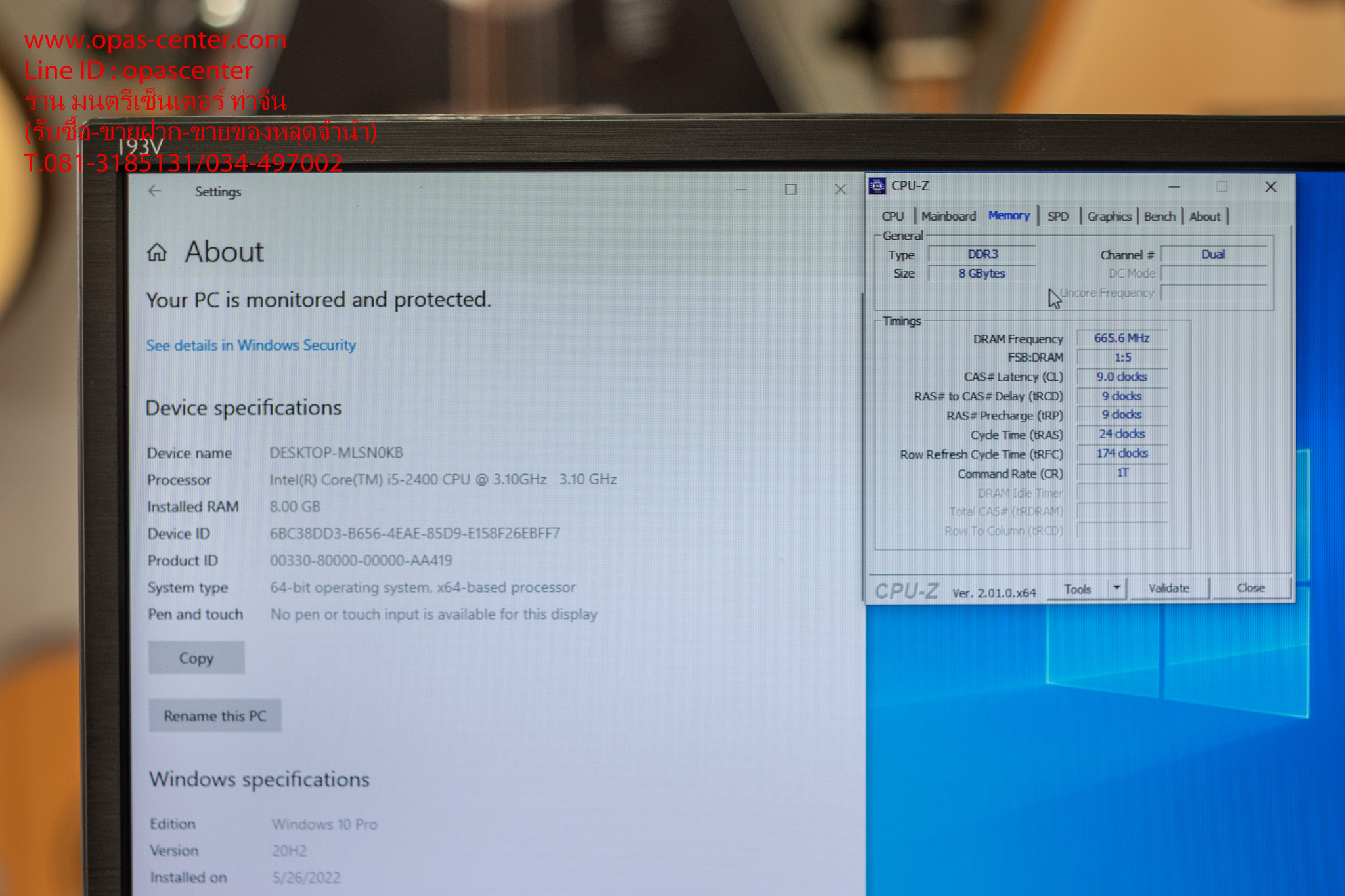Click the Product ID 00330-80000-00000-AA419

[361, 560]
